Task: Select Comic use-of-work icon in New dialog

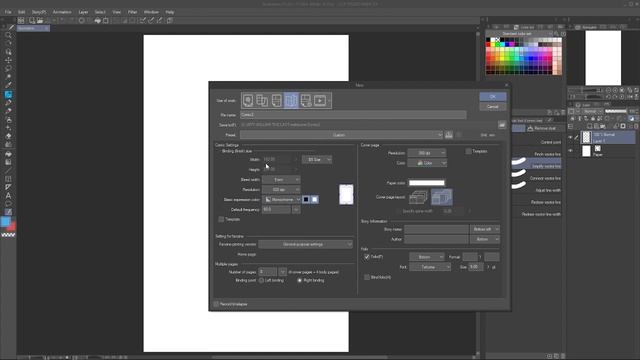Action: pos(277,100)
